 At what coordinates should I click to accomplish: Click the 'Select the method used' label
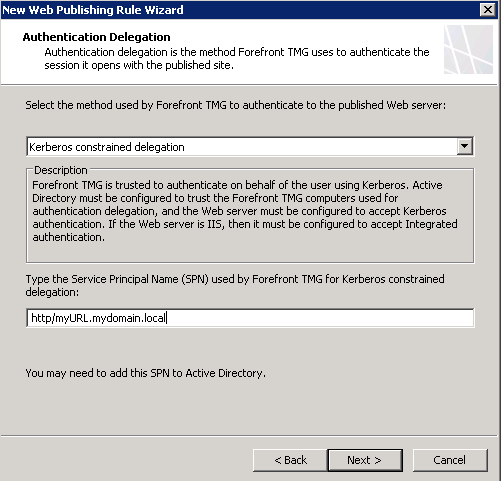235,105
